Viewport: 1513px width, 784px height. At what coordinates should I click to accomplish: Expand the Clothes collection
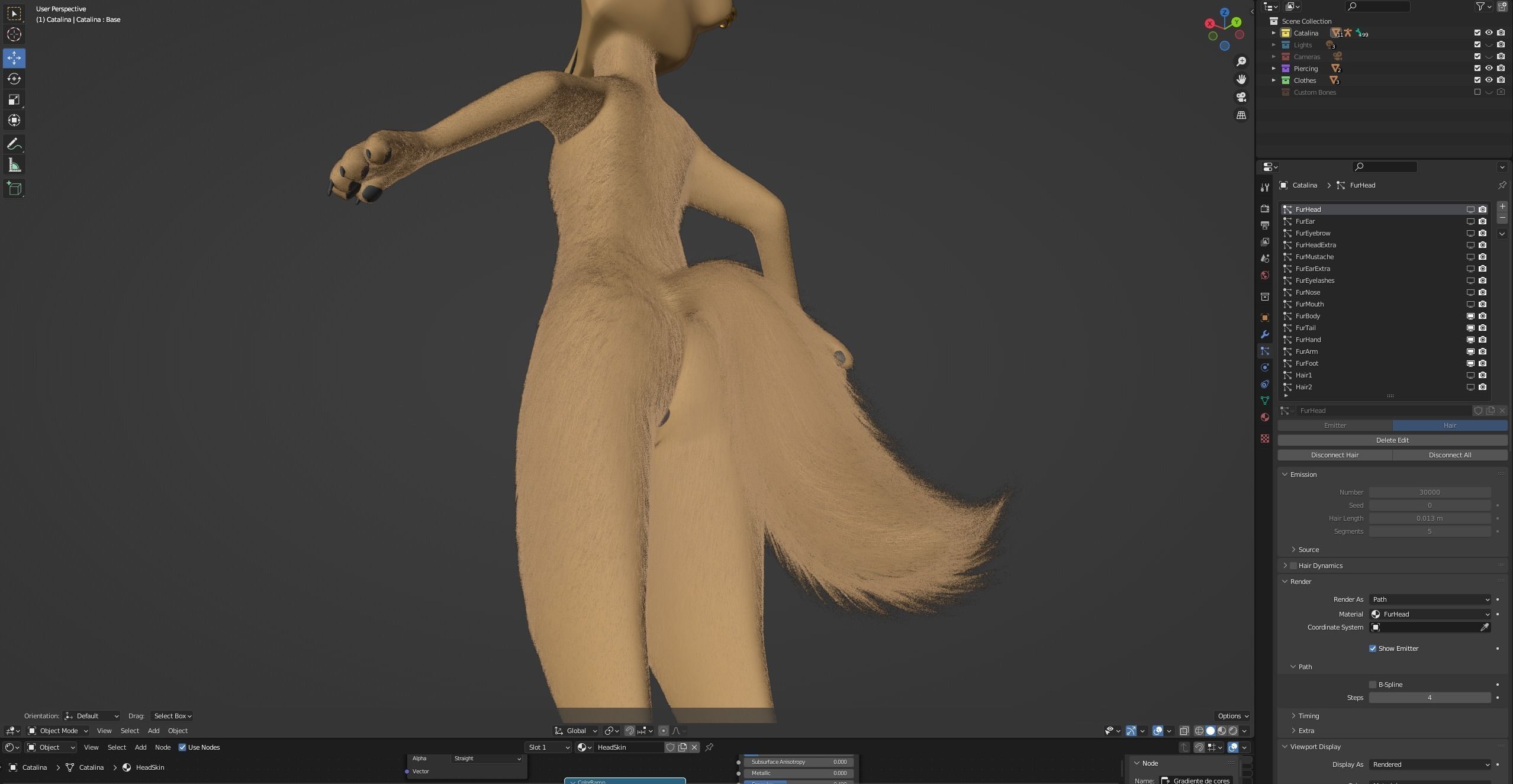coord(1274,80)
